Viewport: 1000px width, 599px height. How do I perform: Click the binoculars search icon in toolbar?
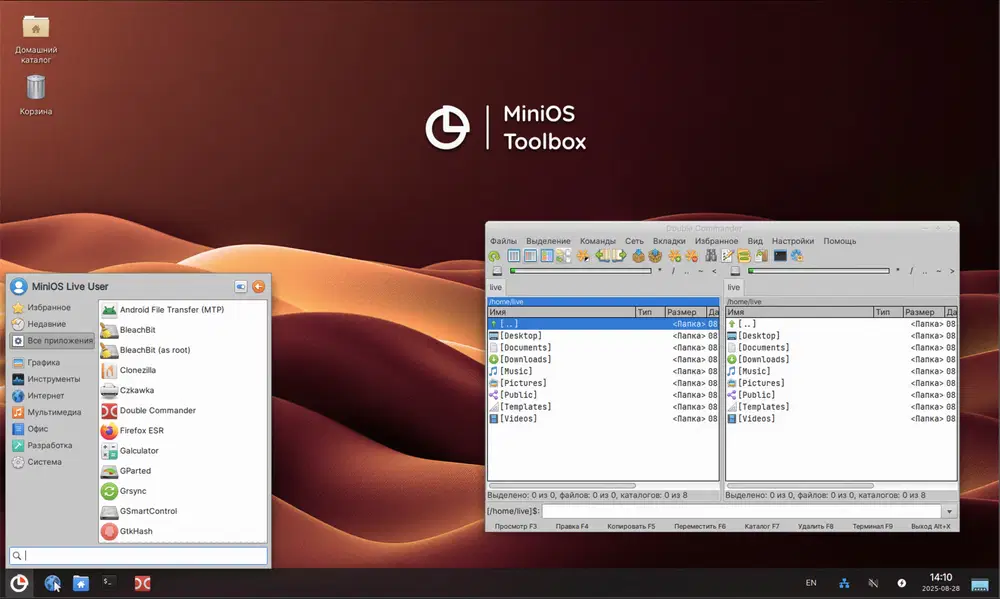tap(712, 256)
